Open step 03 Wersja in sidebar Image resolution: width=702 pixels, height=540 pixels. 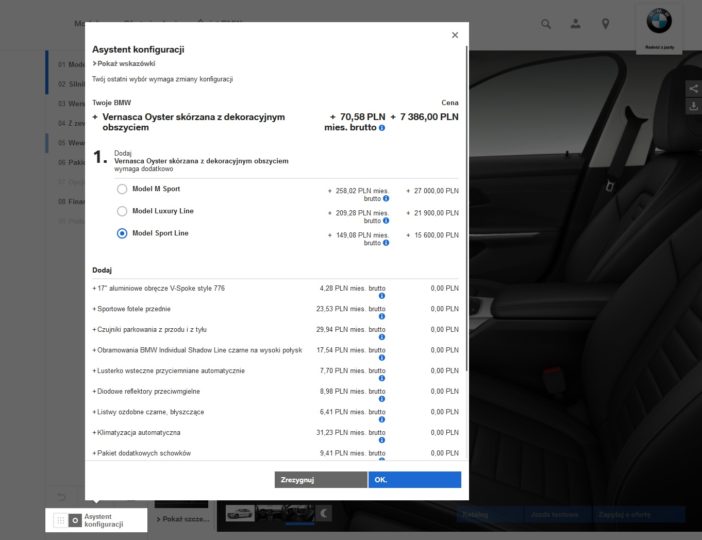pyautogui.click(x=71, y=104)
